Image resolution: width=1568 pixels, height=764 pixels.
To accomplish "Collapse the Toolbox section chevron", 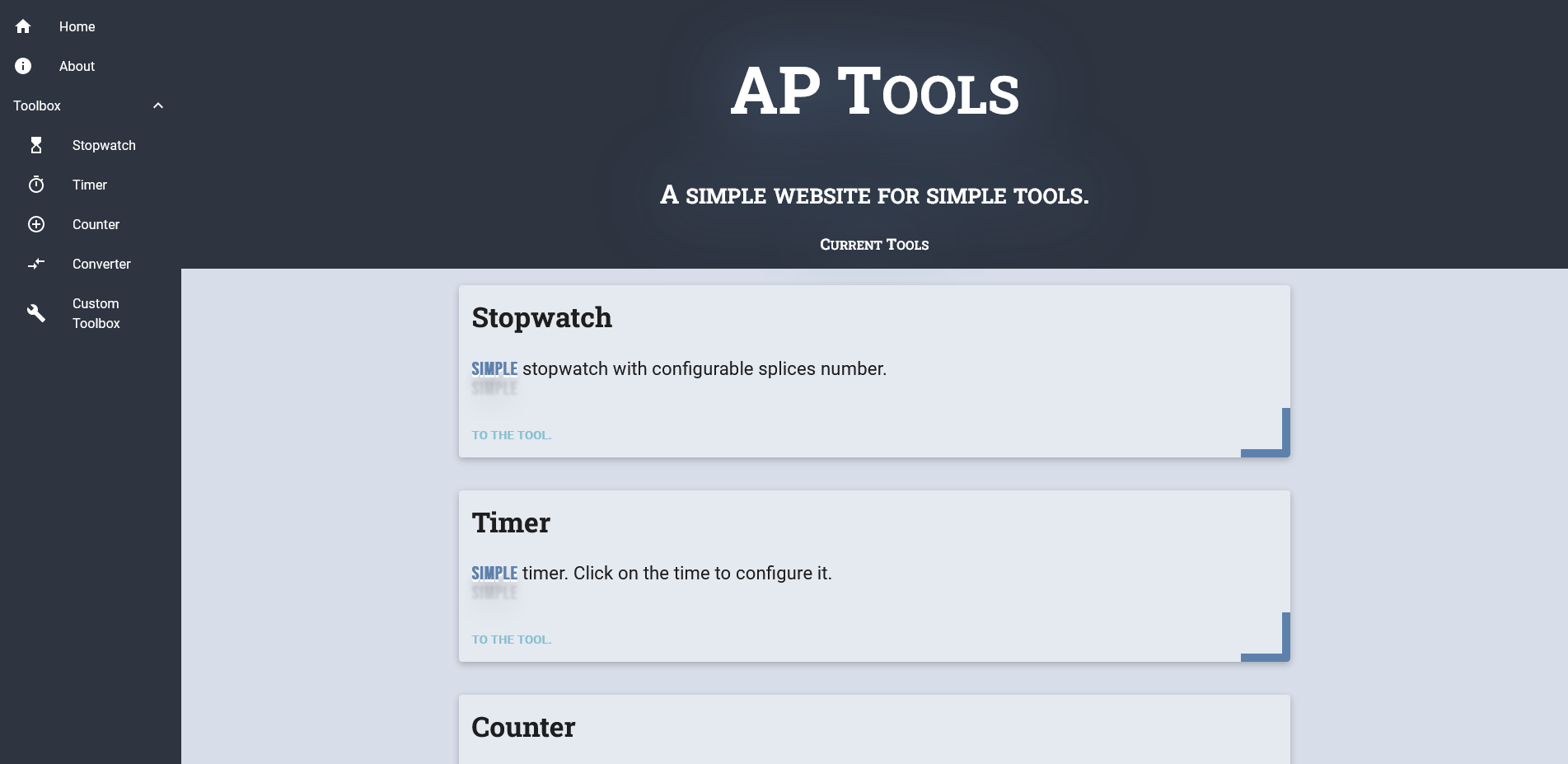I will pos(158,105).
